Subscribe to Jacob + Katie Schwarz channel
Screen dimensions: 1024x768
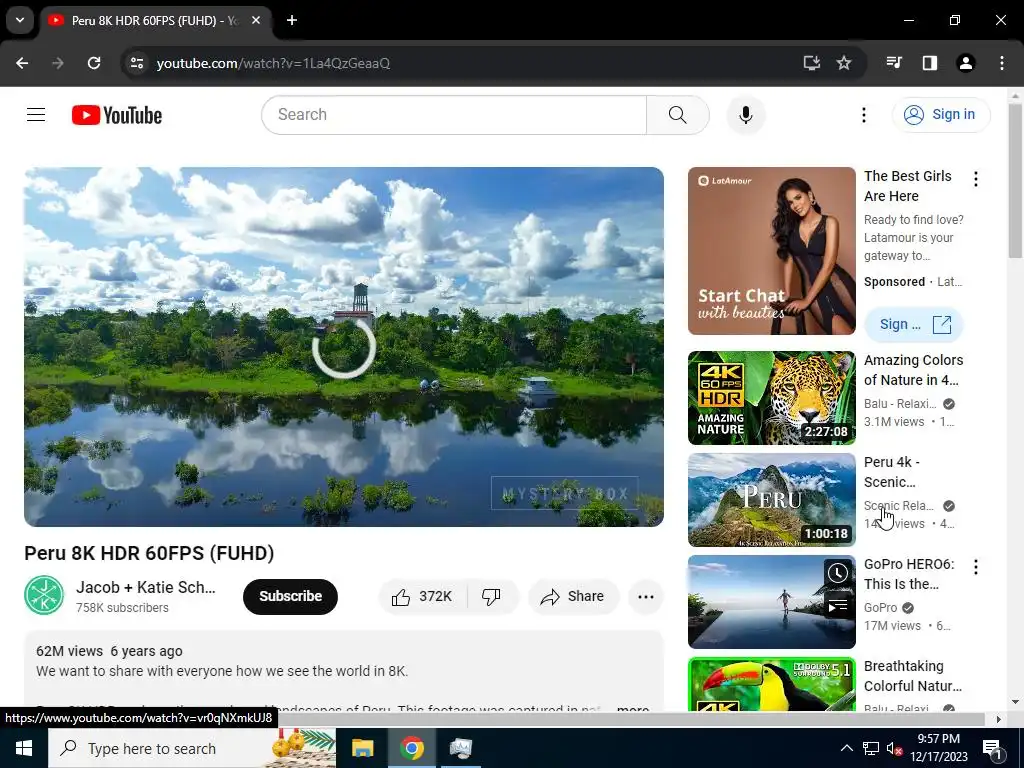(x=290, y=596)
